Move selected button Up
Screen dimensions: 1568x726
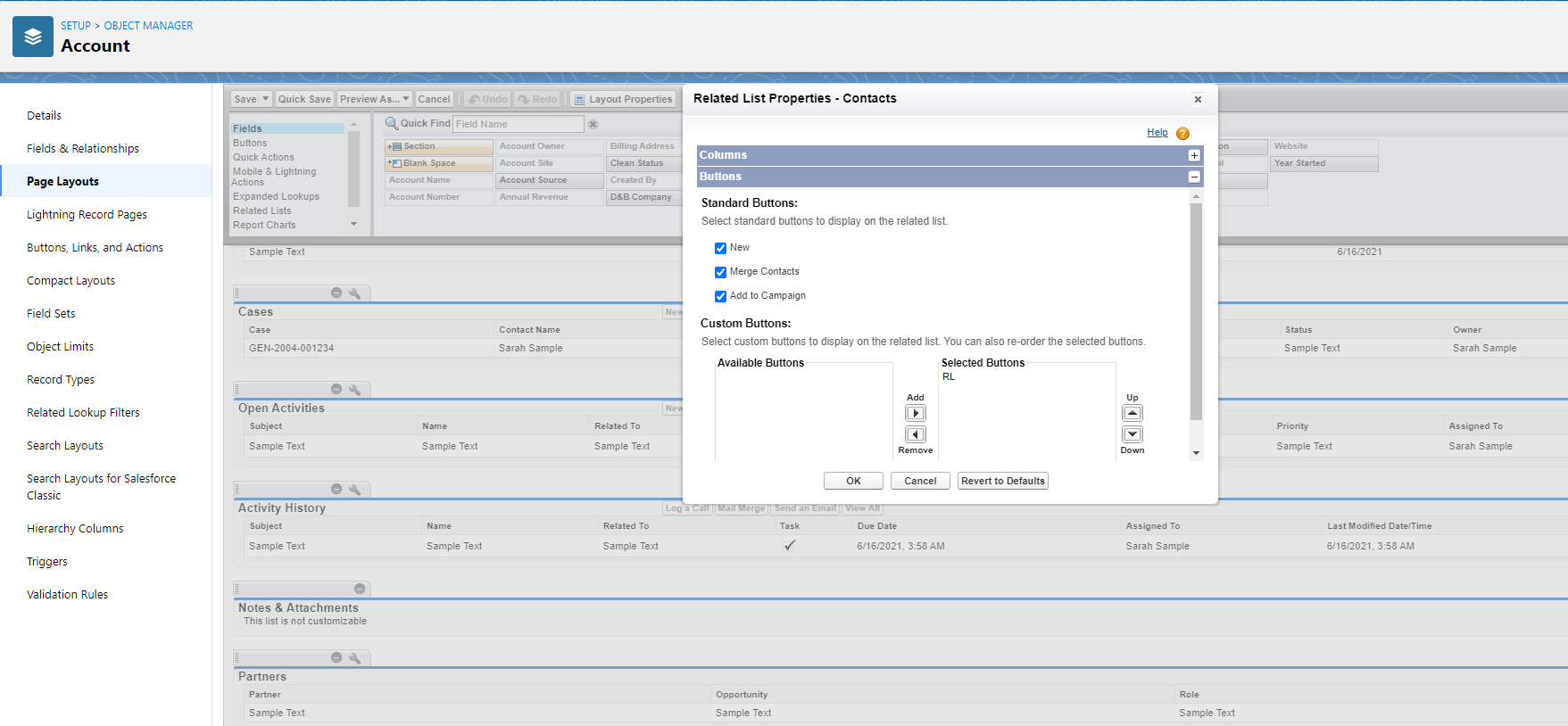[1132, 413]
